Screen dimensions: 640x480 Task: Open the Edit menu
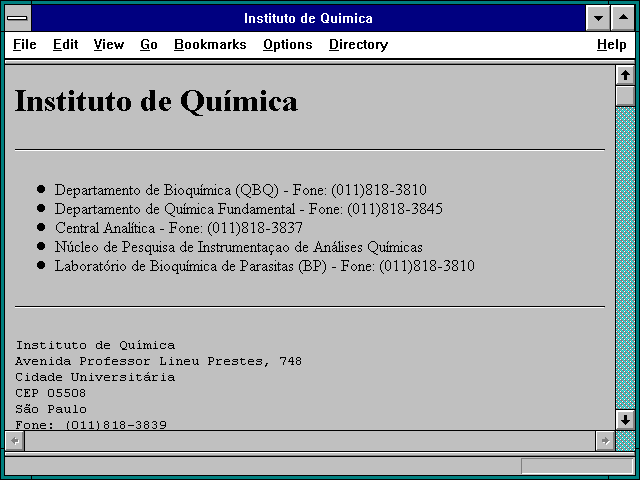(65, 44)
